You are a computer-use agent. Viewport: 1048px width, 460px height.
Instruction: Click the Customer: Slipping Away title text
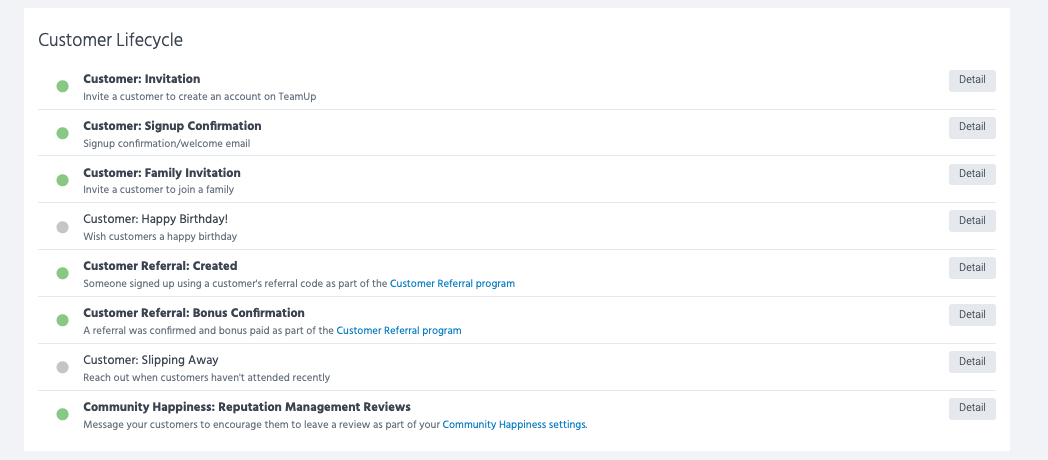point(151,360)
